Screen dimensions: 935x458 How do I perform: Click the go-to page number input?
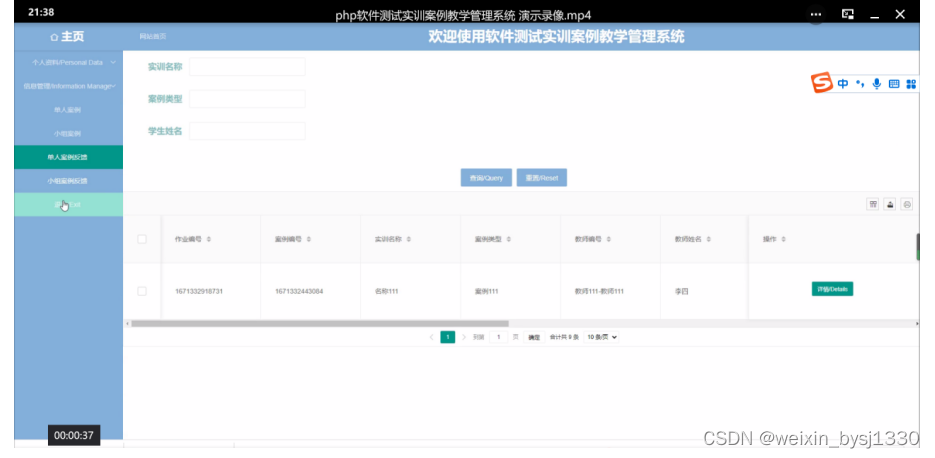499,337
